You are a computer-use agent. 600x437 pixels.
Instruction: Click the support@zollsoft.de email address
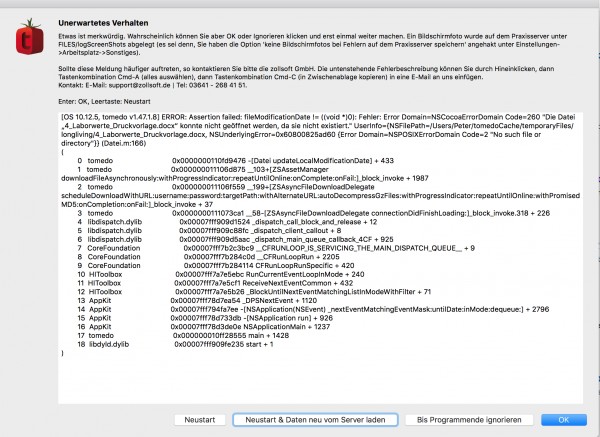pyautogui.click(x=139, y=85)
